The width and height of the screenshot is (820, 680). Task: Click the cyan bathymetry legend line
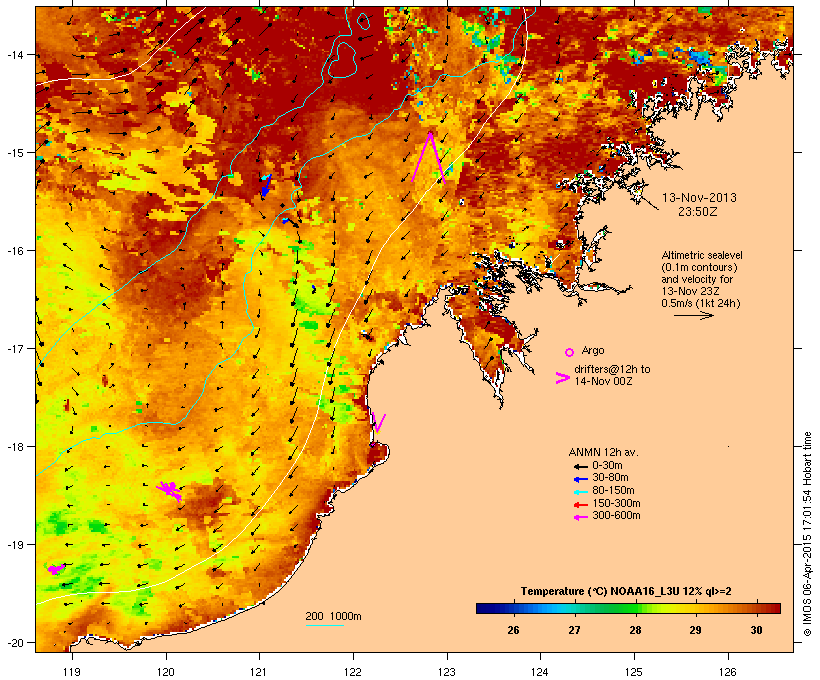click(x=325, y=625)
